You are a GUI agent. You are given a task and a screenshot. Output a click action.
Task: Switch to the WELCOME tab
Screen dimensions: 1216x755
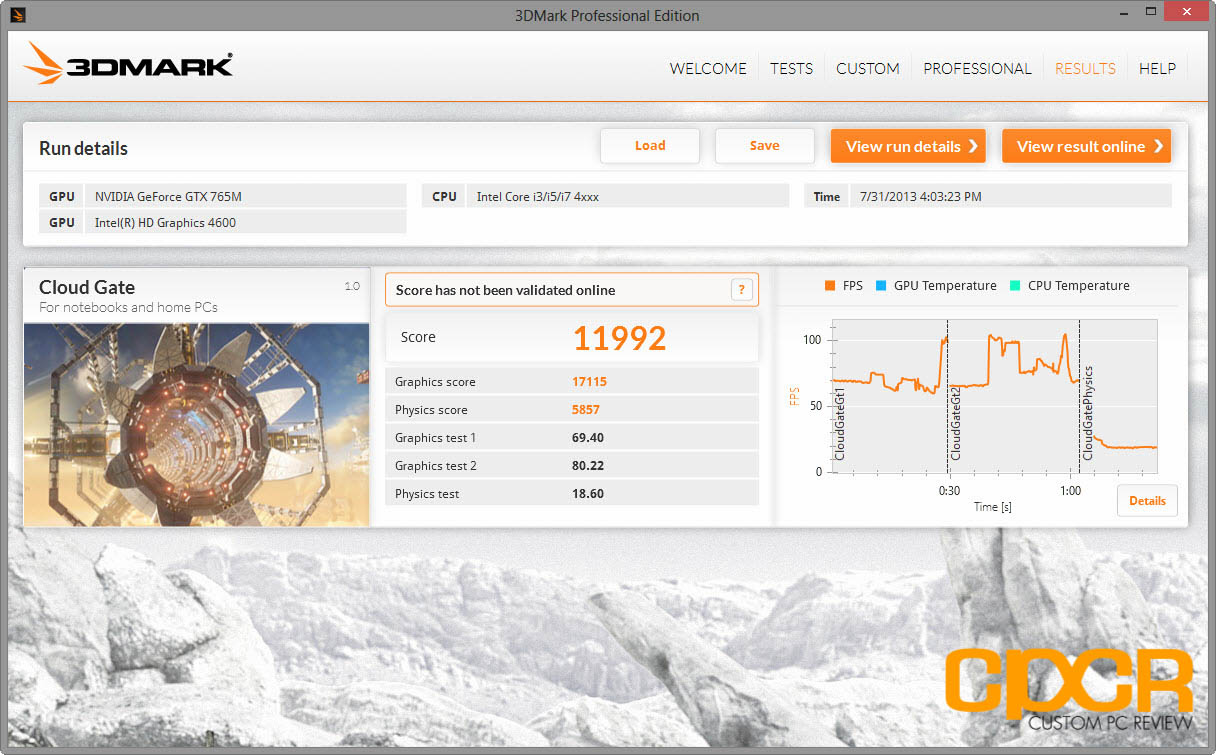[708, 68]
